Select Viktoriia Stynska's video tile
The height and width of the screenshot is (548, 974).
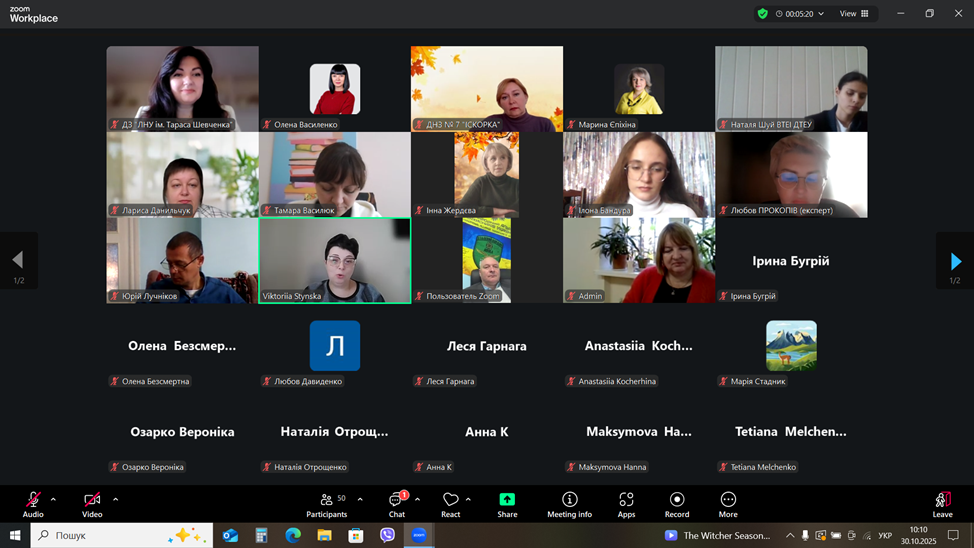pos(334,260)
